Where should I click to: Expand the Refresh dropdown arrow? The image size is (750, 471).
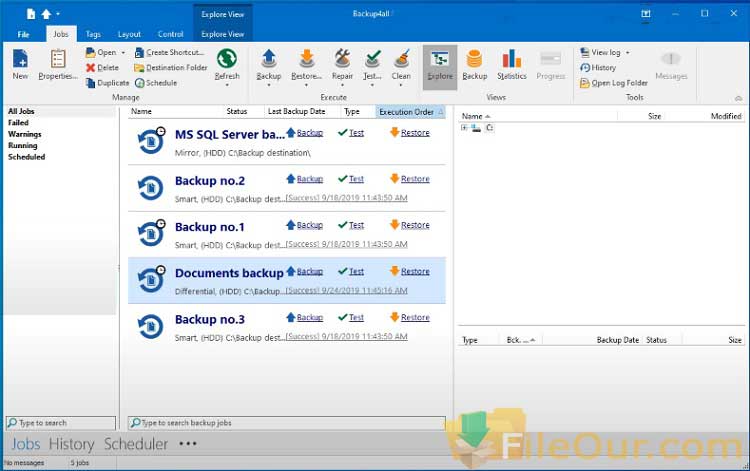coord(227,85)
